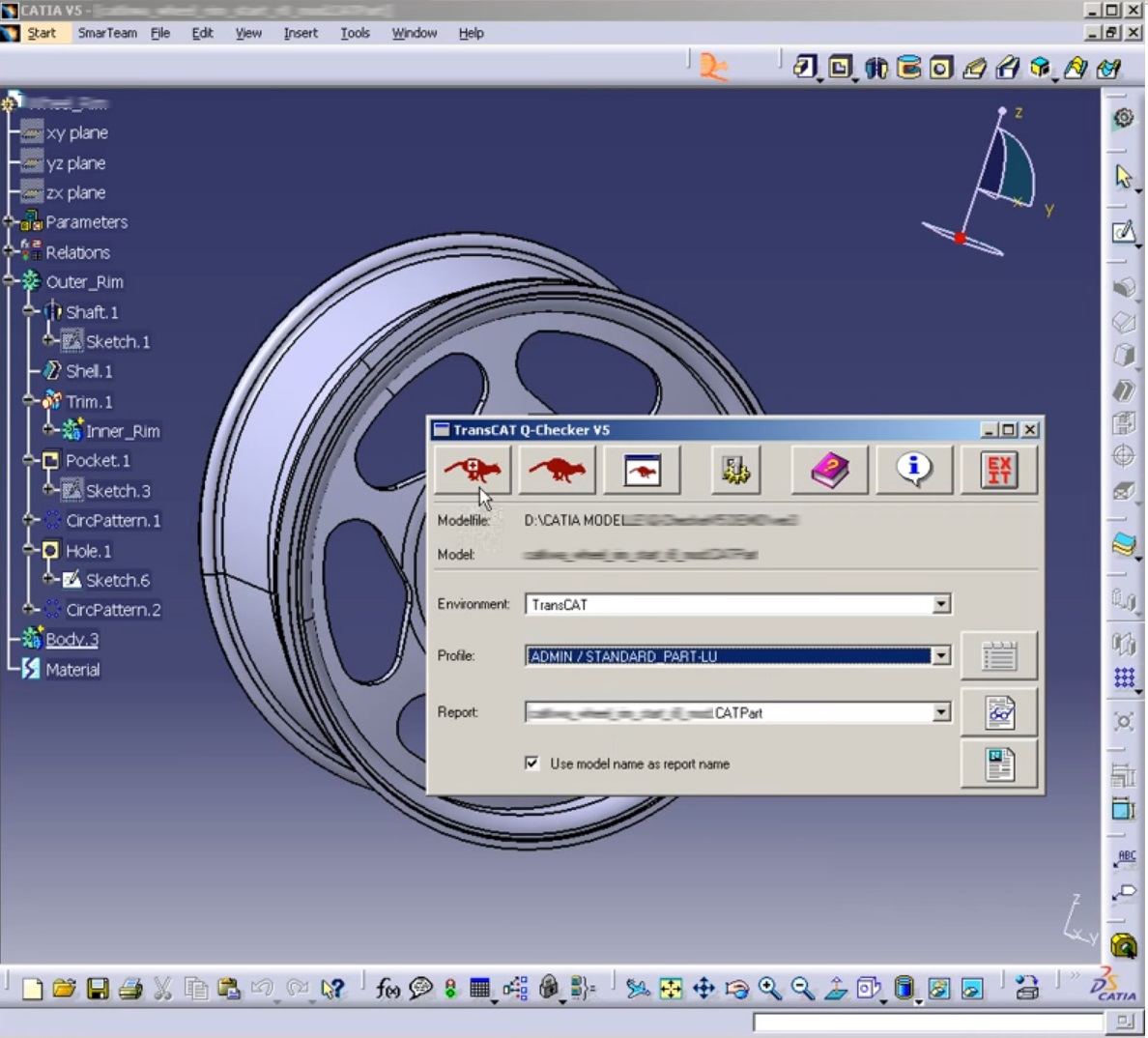Click the Select arrow tool in right toolbar
This screenshot has width=1148, height=1038.
[x=1124, y=177]
